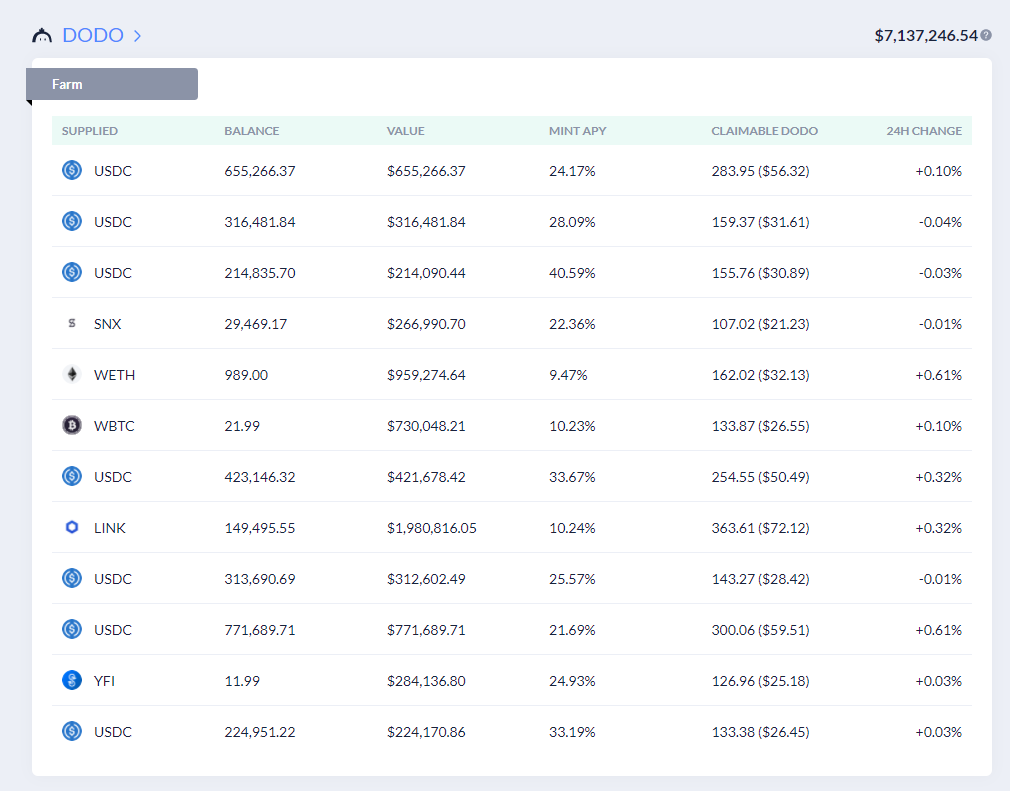
Task: Click 24h change -0.03%
Action: tap(940, 272)
